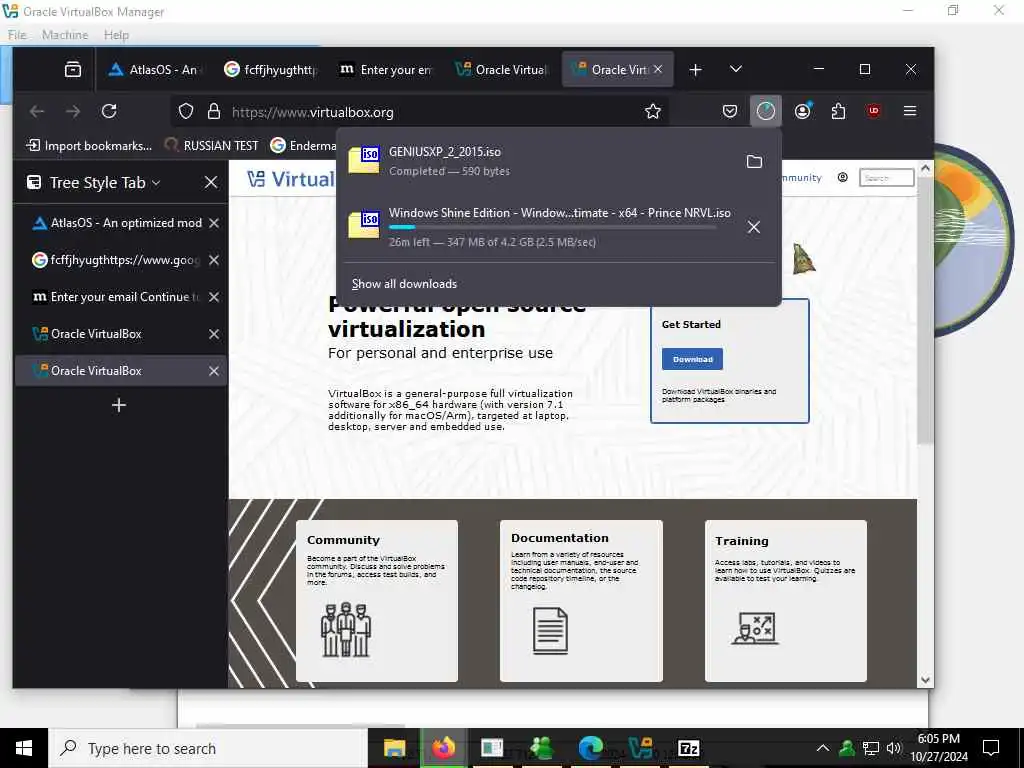This screenshot has height=768, width=1024.
Task: Open list all tabs dropdown
Action: pyautogui.click(x=735, y=69)
